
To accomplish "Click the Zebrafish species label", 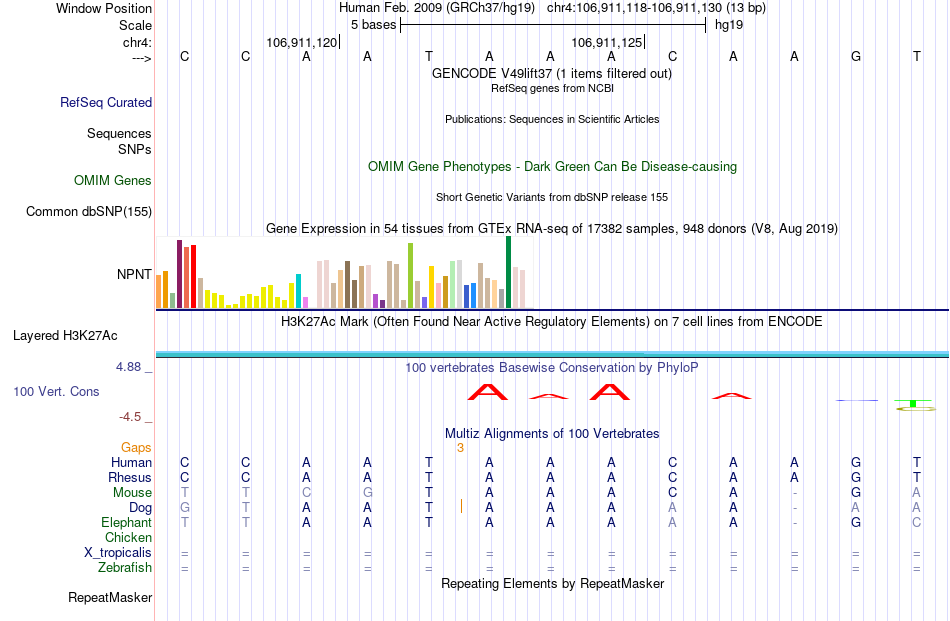I will coord(125,568).
